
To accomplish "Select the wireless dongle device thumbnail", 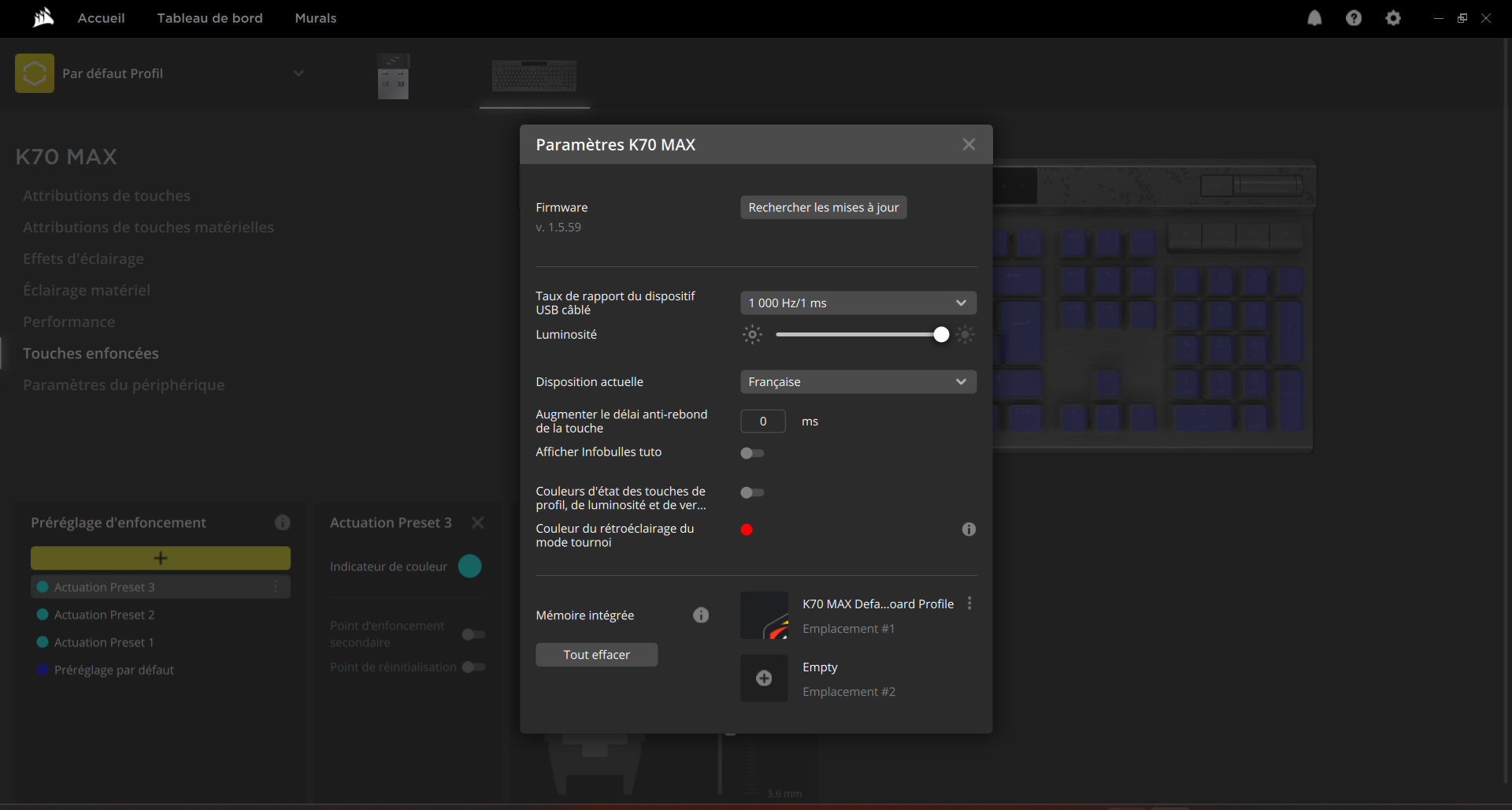I will point(393,76).
